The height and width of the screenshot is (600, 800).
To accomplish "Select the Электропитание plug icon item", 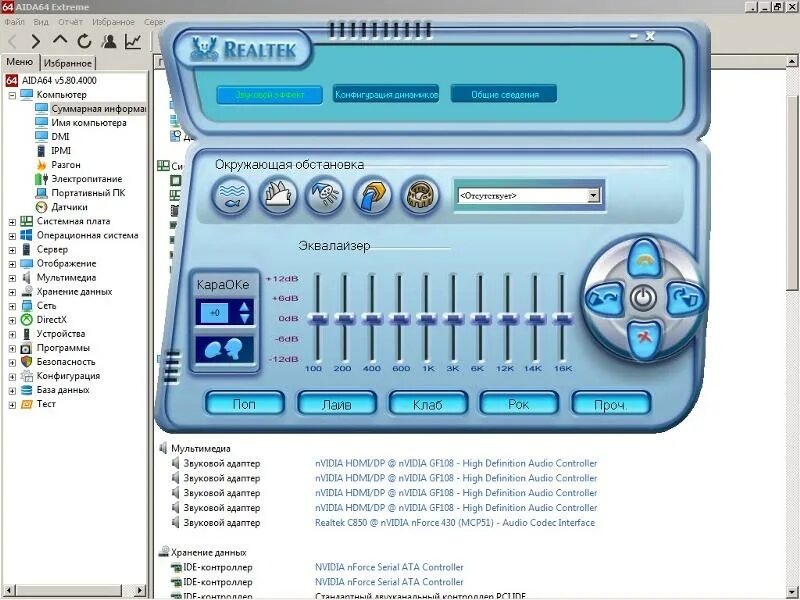I will click(41, 179).
